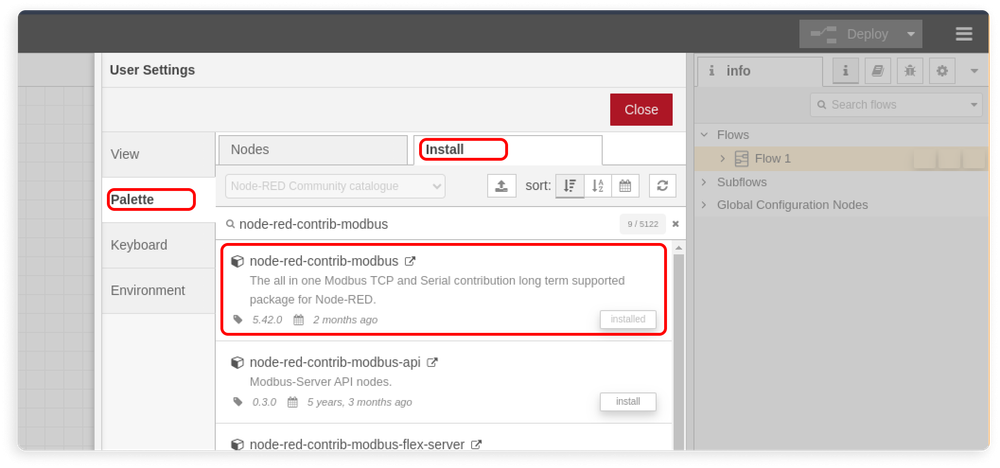Clear the module search text
Image resolution: width=1000 pixels, height=468 pixels.
click(675, 224)
